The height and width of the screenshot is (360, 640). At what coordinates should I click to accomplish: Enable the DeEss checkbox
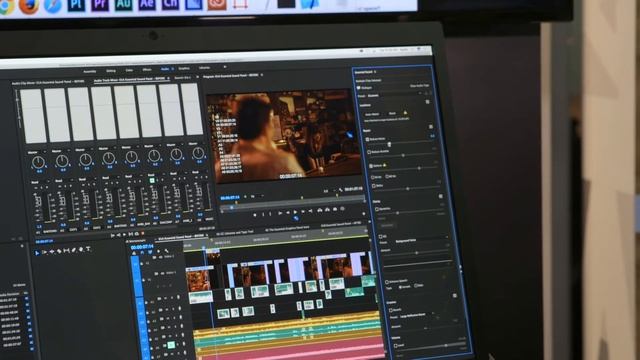(x=374, y=186)
